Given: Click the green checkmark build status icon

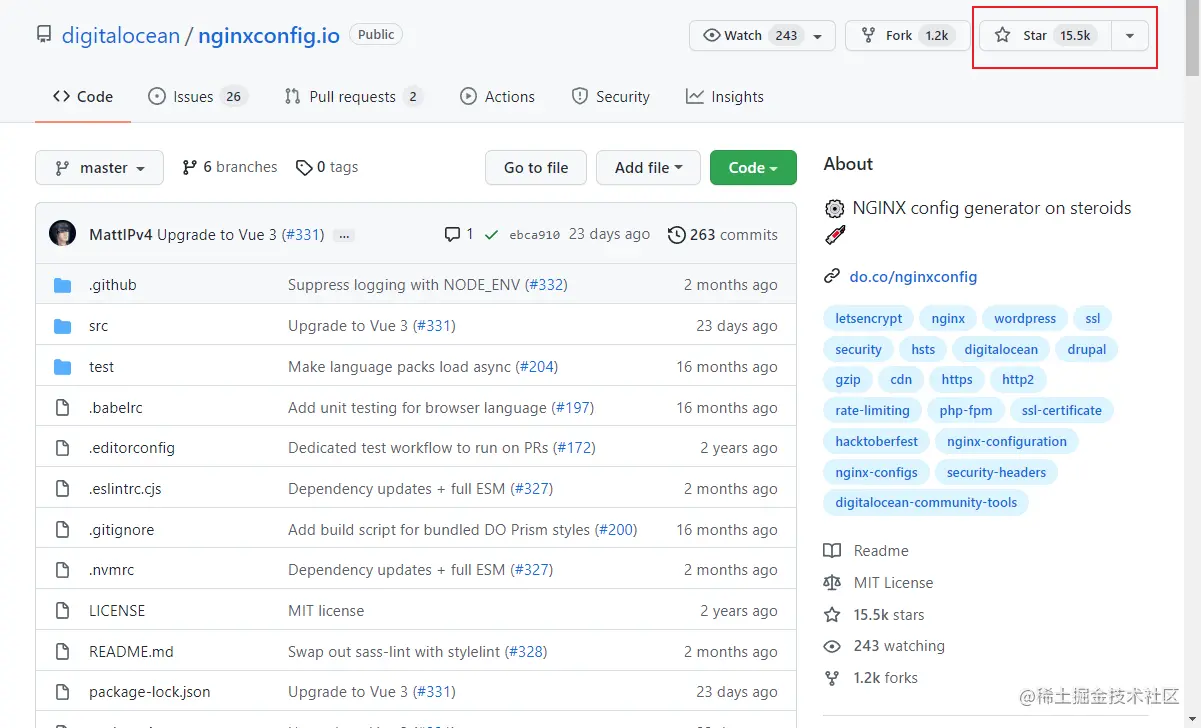Looking at the screenshot, I should 491,235.
